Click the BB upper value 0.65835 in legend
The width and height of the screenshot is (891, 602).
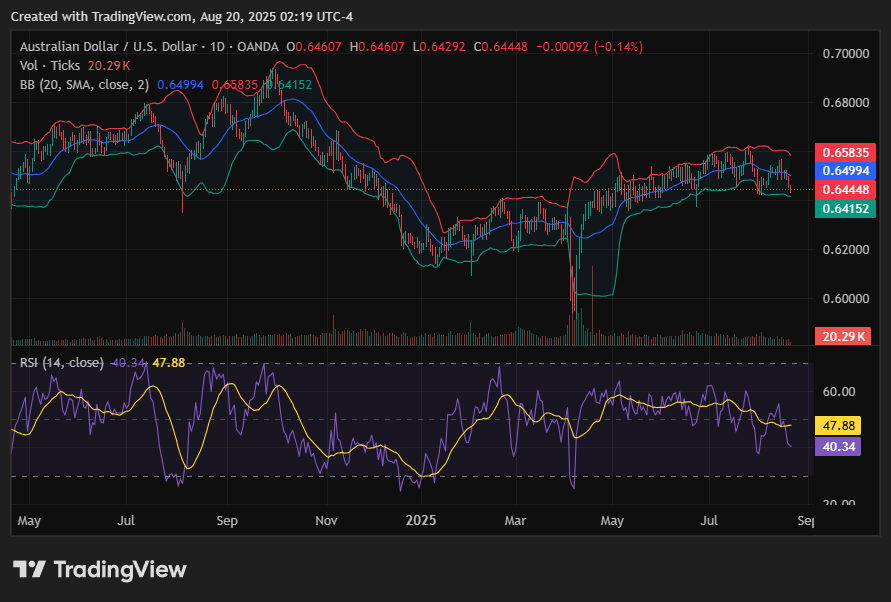(x=235, y=85)
